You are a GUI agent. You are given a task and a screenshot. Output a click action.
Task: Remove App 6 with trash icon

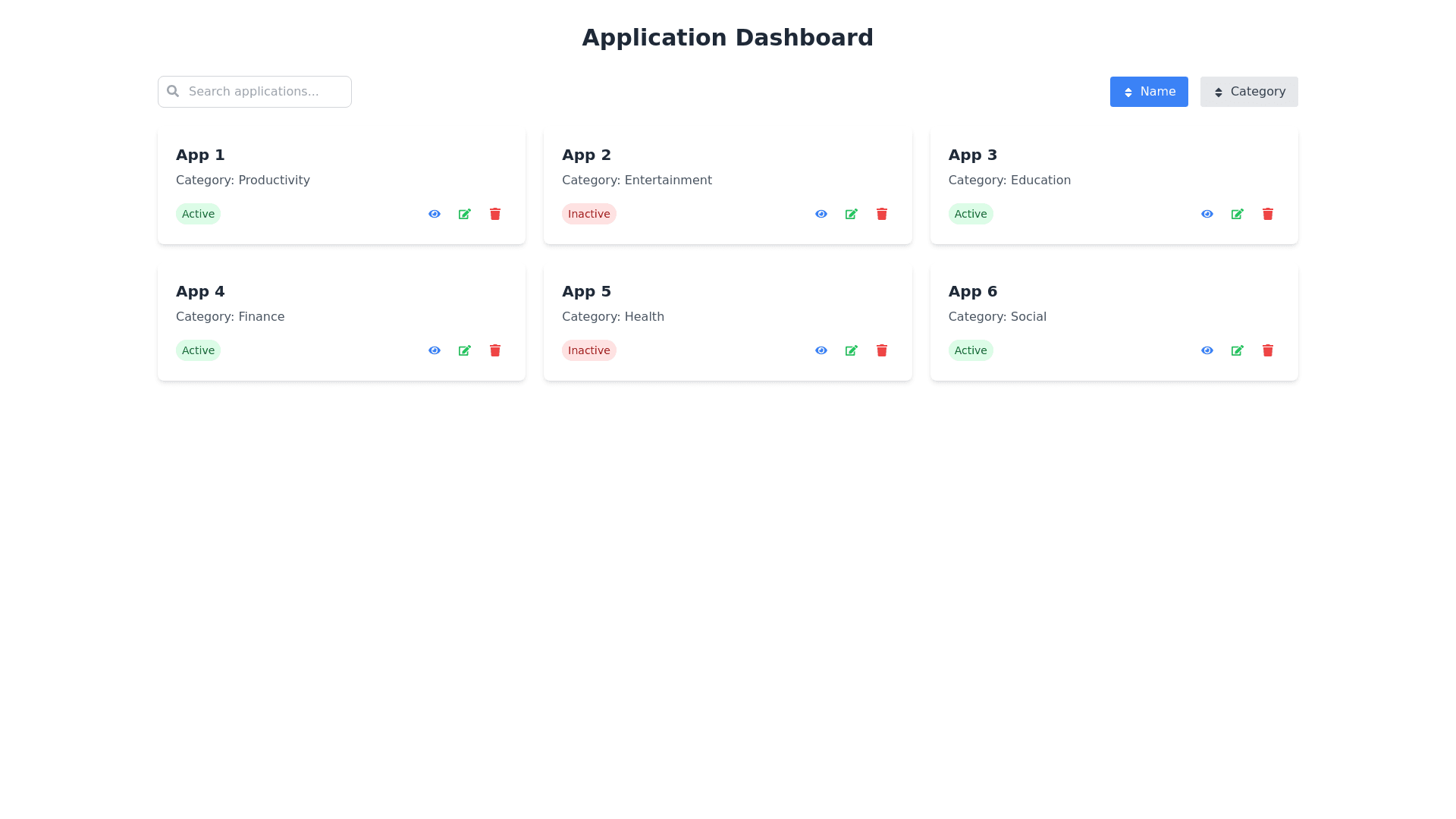tap(1267, 350)
